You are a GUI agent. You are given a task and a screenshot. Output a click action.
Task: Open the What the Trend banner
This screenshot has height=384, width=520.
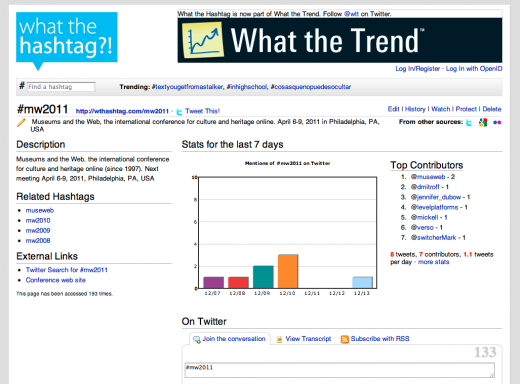[340, 40]
